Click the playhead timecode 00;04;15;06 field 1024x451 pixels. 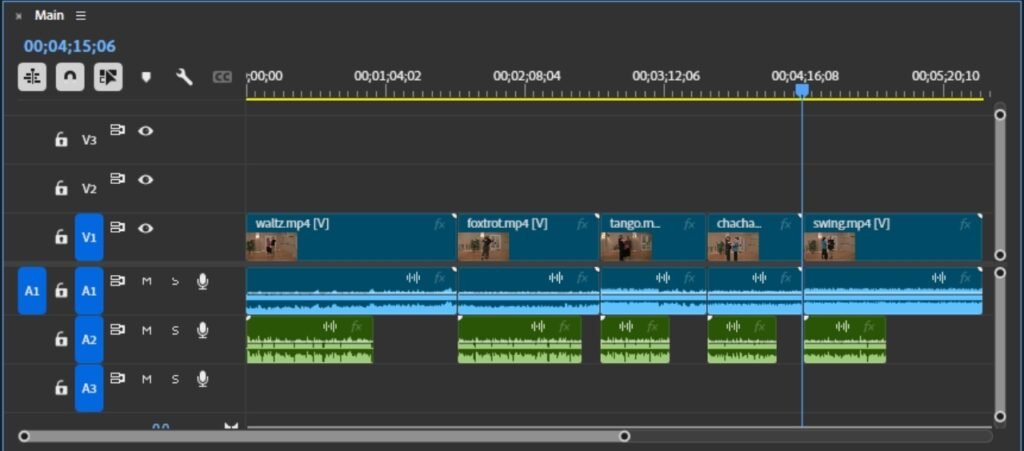tap(70, 46)
